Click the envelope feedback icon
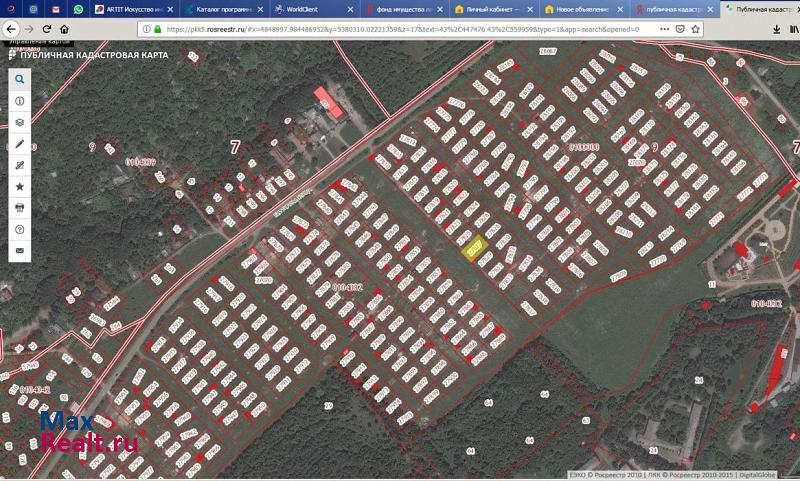 [19, 249]
